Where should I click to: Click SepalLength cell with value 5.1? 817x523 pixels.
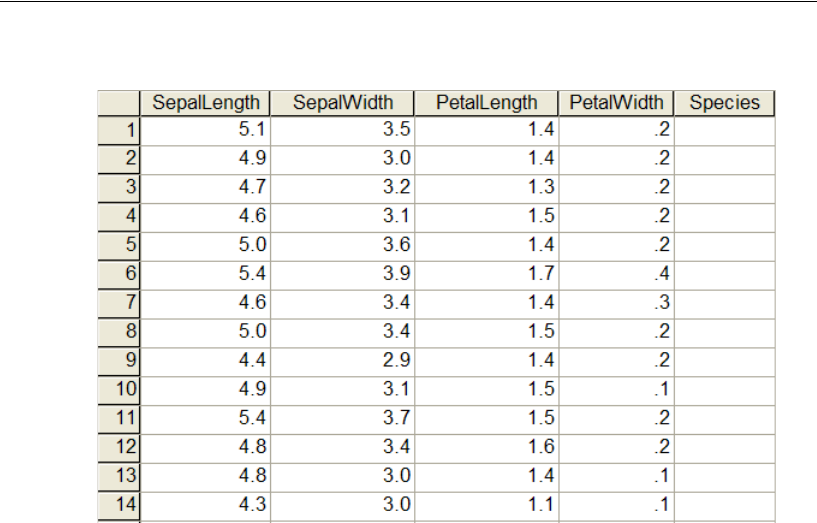tap(205, 129)
